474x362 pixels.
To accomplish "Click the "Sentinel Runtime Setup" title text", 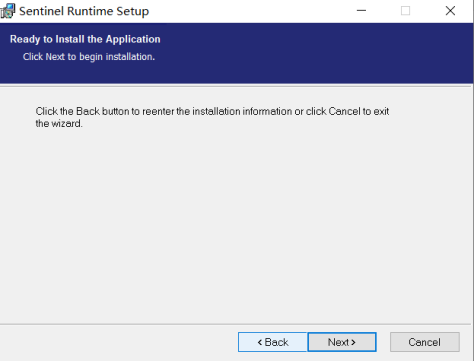I will click(84, 11).
